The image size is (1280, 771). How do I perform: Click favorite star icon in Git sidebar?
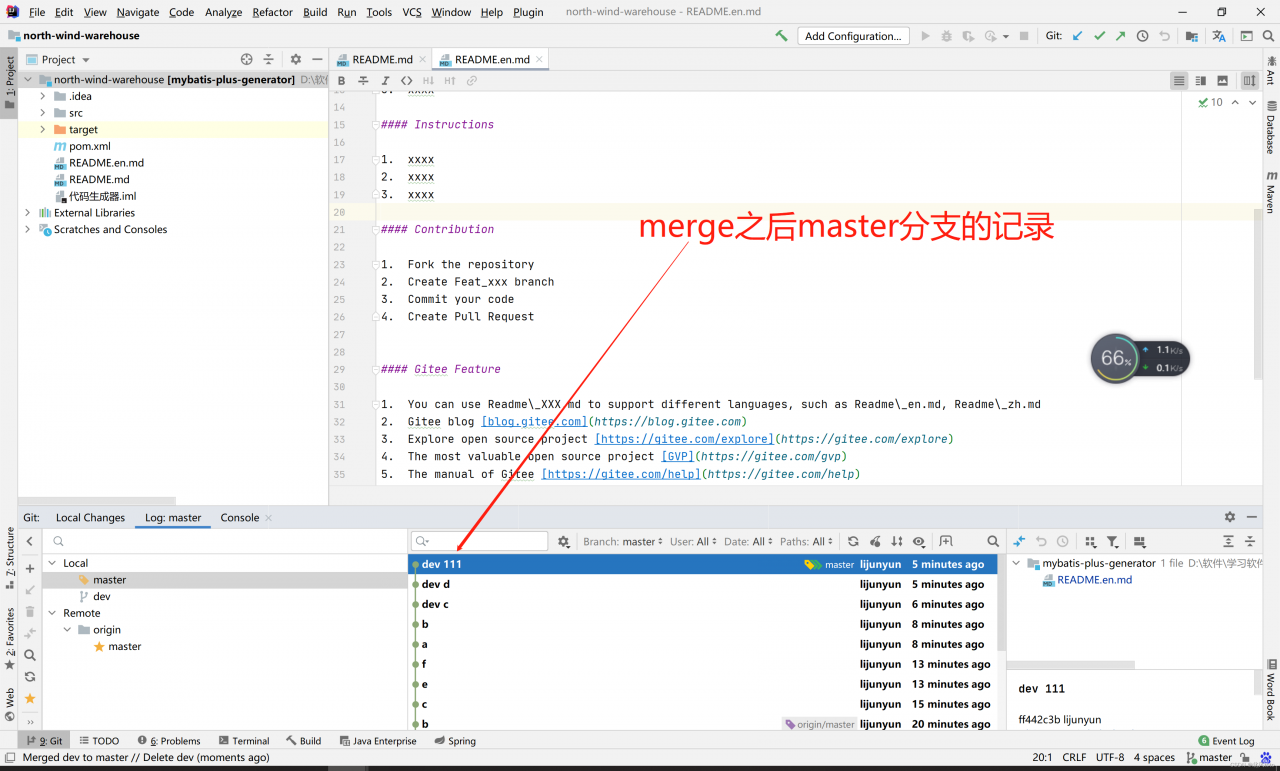(x=30, y=698)
